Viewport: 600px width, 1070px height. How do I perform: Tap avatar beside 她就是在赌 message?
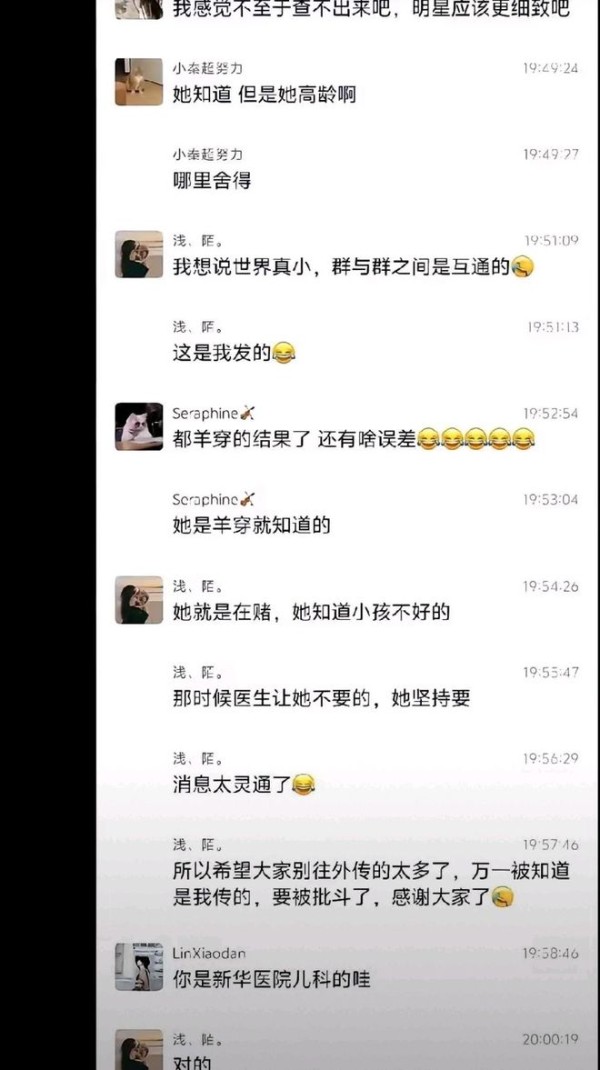point(139,599)
